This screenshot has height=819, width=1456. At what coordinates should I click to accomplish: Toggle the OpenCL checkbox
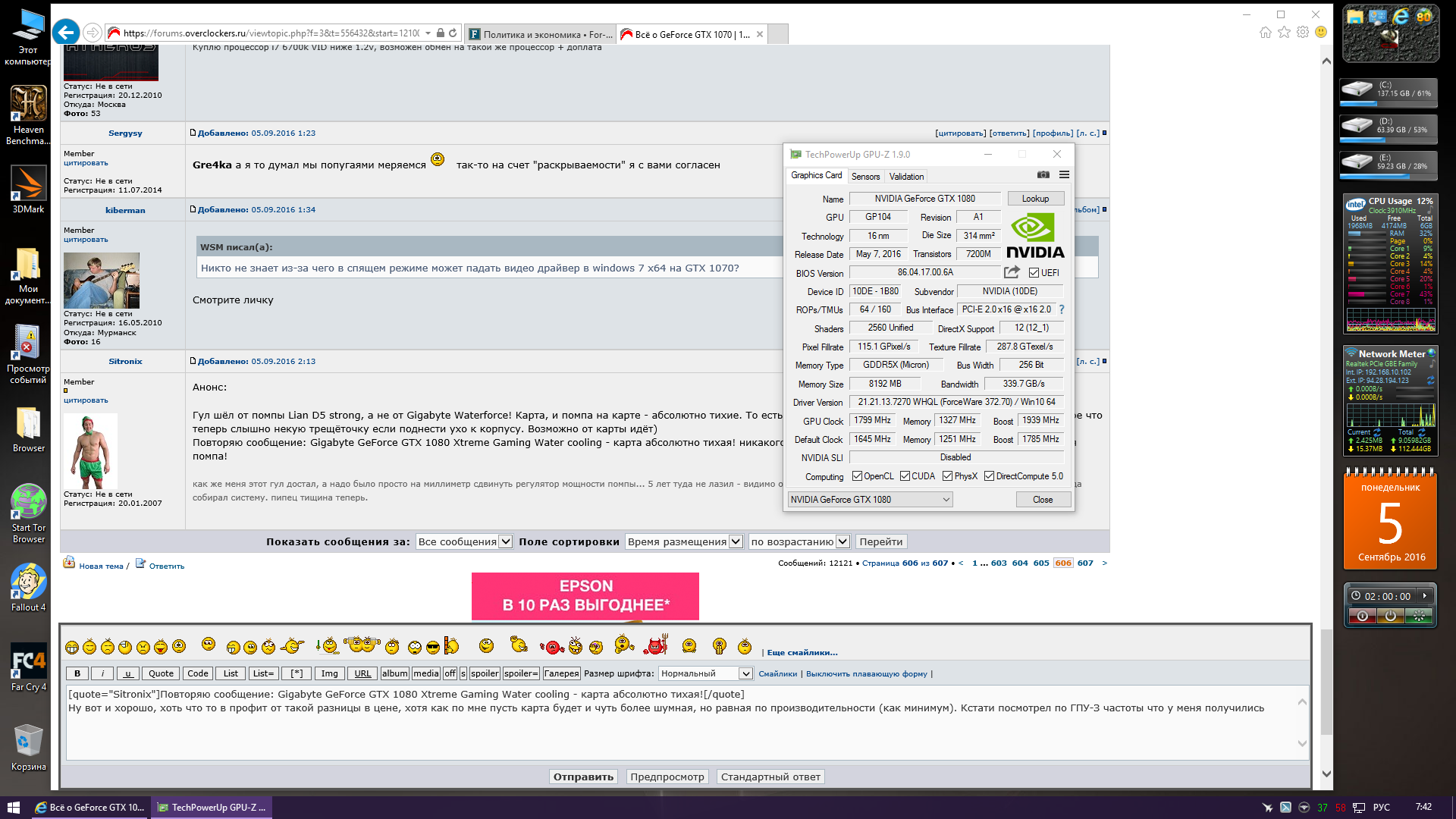click(857, 476)
